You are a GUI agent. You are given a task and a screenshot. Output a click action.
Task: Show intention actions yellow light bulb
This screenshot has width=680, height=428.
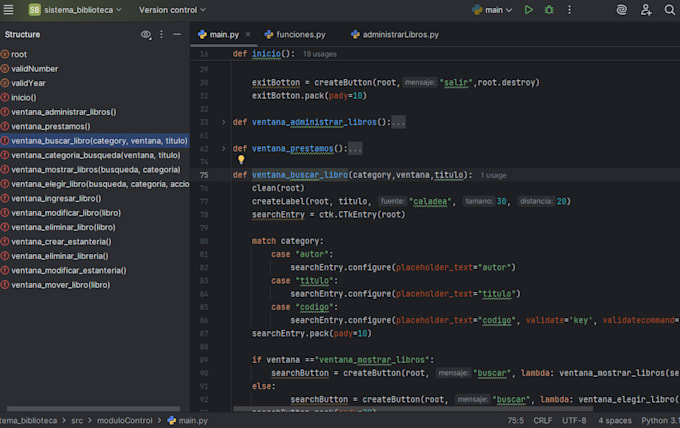(x=241, y=160)
